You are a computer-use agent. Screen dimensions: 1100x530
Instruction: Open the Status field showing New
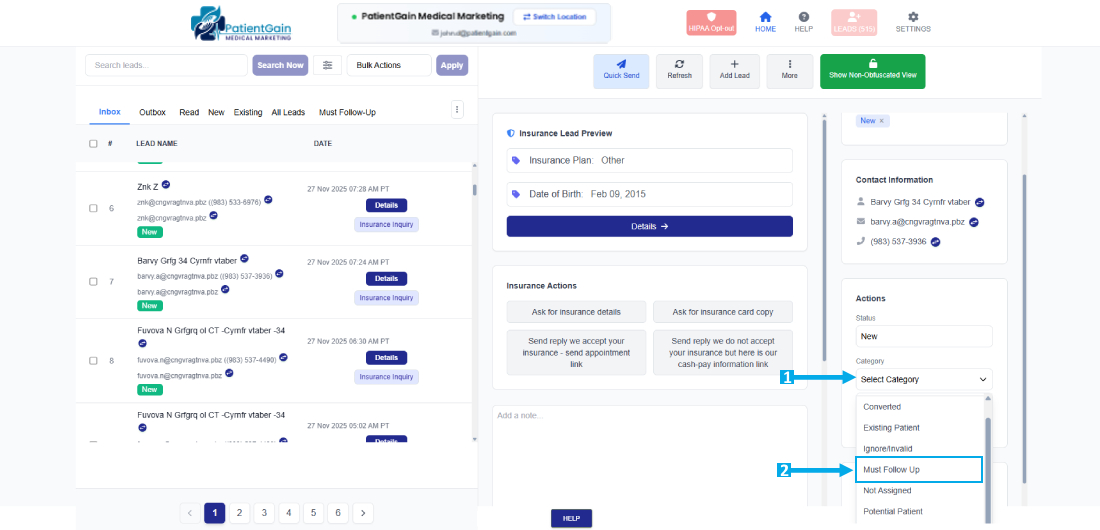[924, 336]
